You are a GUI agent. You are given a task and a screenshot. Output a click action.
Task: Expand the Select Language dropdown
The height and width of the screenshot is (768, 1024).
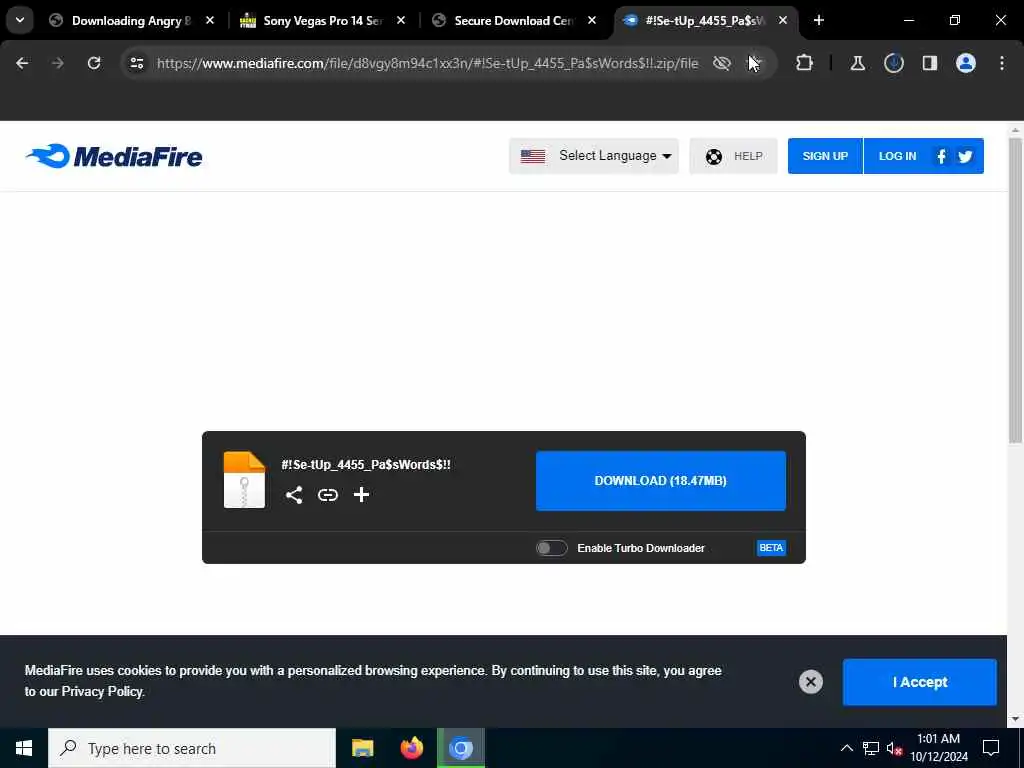(594, 156)
